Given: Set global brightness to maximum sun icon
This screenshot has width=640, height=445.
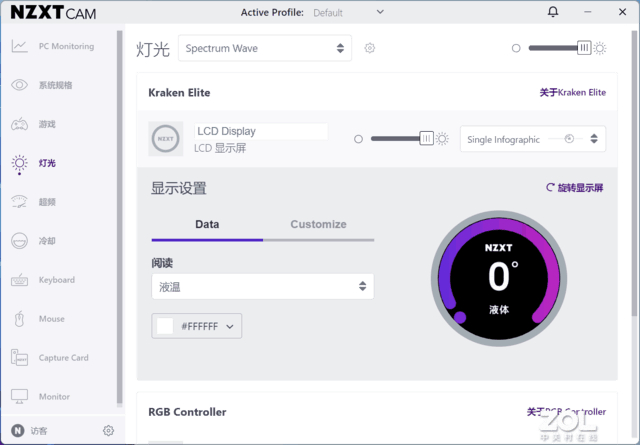Looking at the screenshot, I should click(600, 48).
